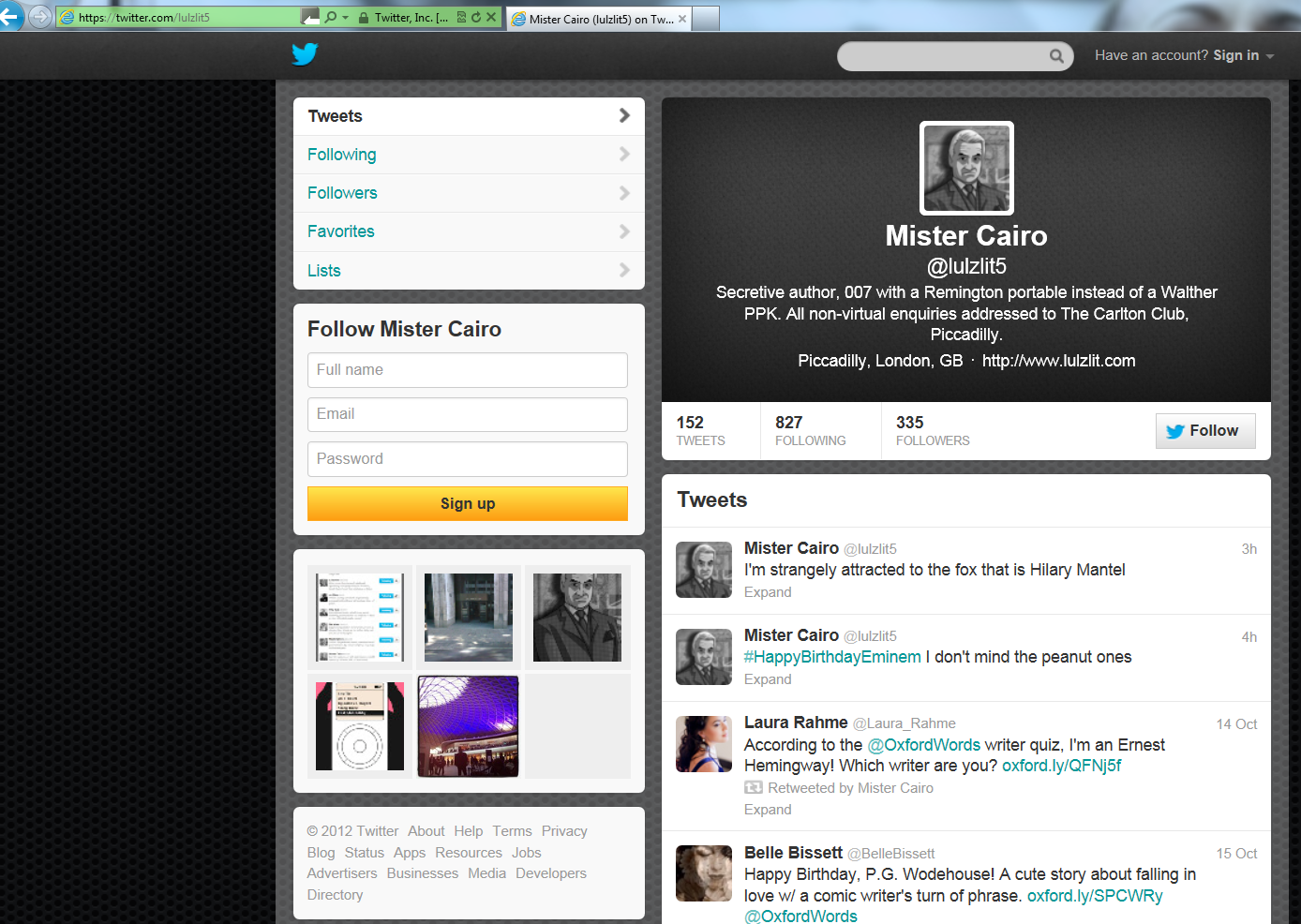Open the oxford.ly/SPCWRy link

point(1095,896)
